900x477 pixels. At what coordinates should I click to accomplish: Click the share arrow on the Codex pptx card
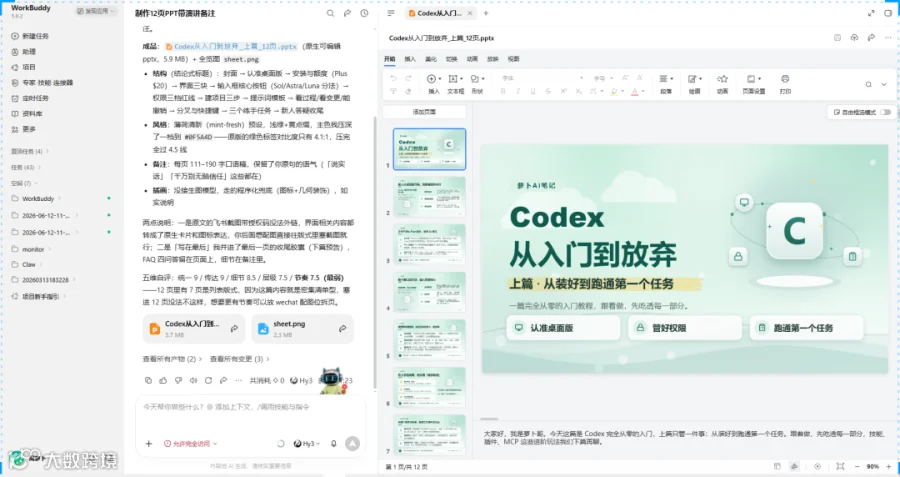234,328
